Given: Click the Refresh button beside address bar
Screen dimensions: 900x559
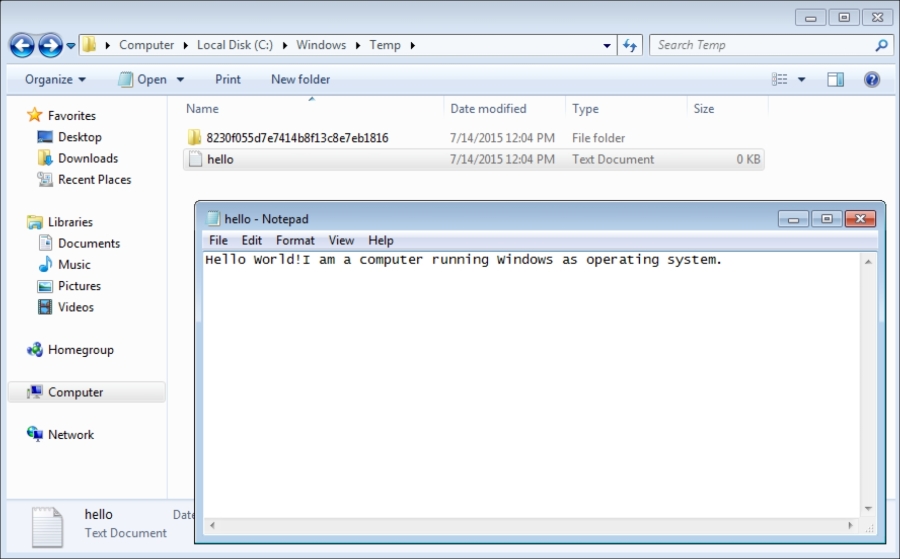Looking at the screenshot, I should click(x=630, y=45).
